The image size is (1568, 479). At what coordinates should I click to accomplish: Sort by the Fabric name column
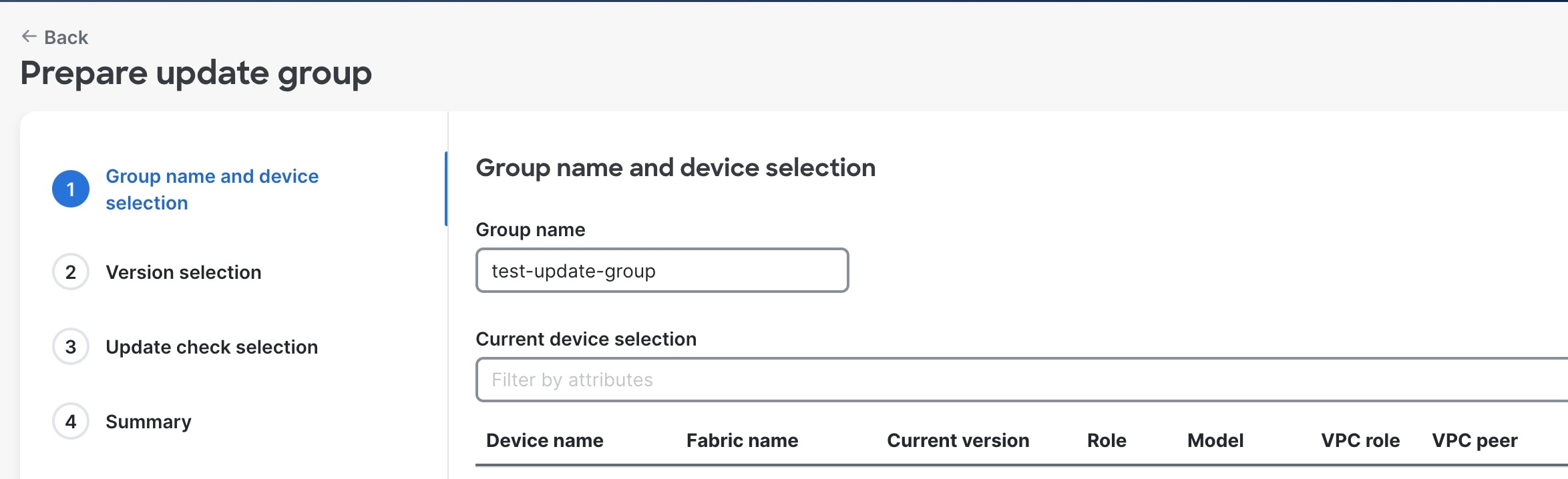(741, 440)
